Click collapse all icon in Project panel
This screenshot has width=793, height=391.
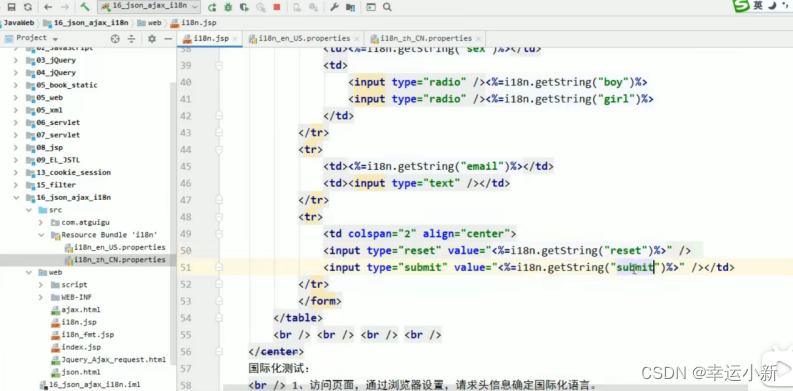[131, 39]
